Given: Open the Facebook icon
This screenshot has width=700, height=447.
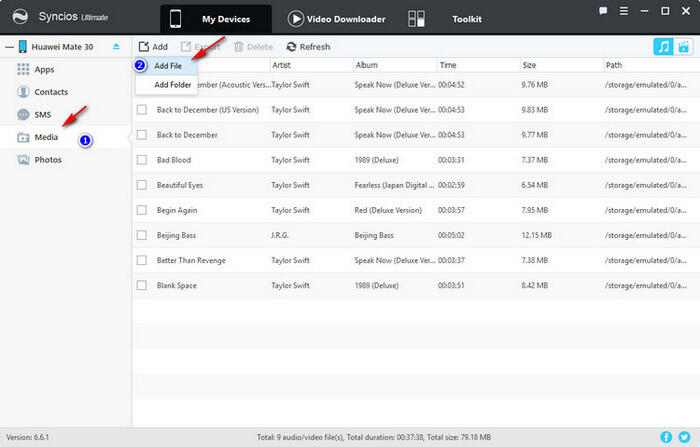Looking at the screenshot, I should 666,437.
